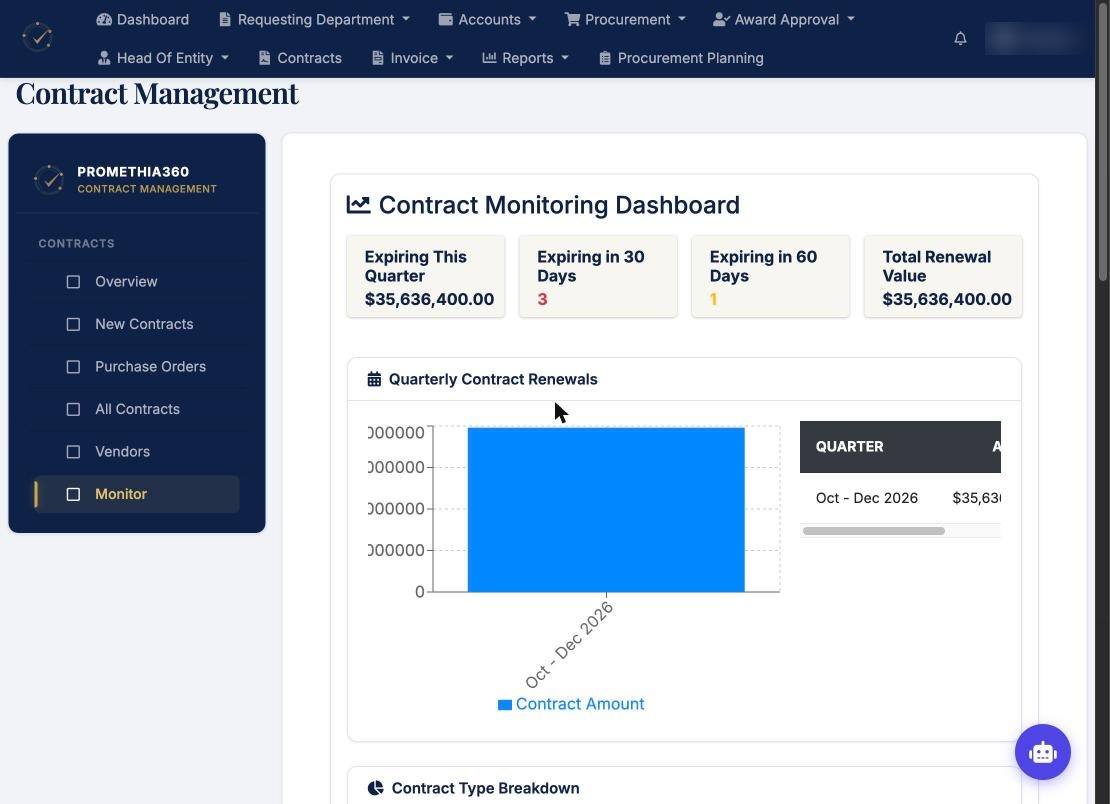Open the Accounts menu label

click(489, 19)
